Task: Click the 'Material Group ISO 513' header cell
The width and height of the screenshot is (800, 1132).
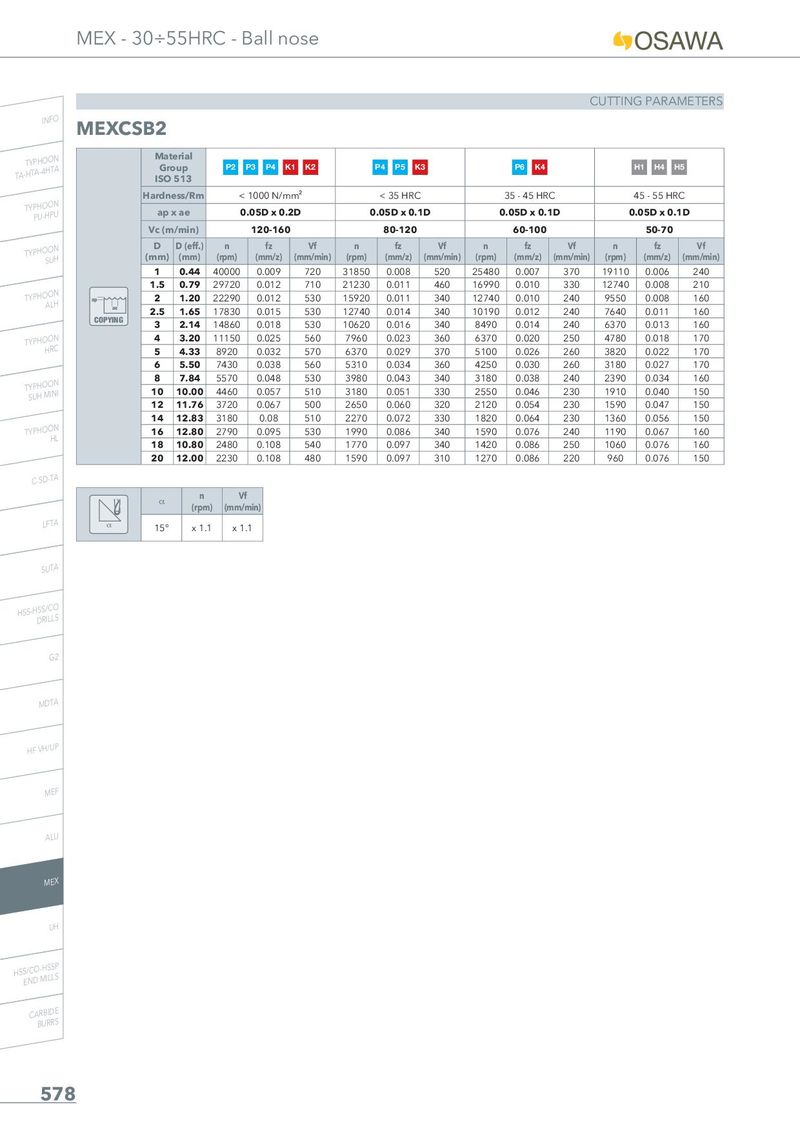Action: [174, 167]
